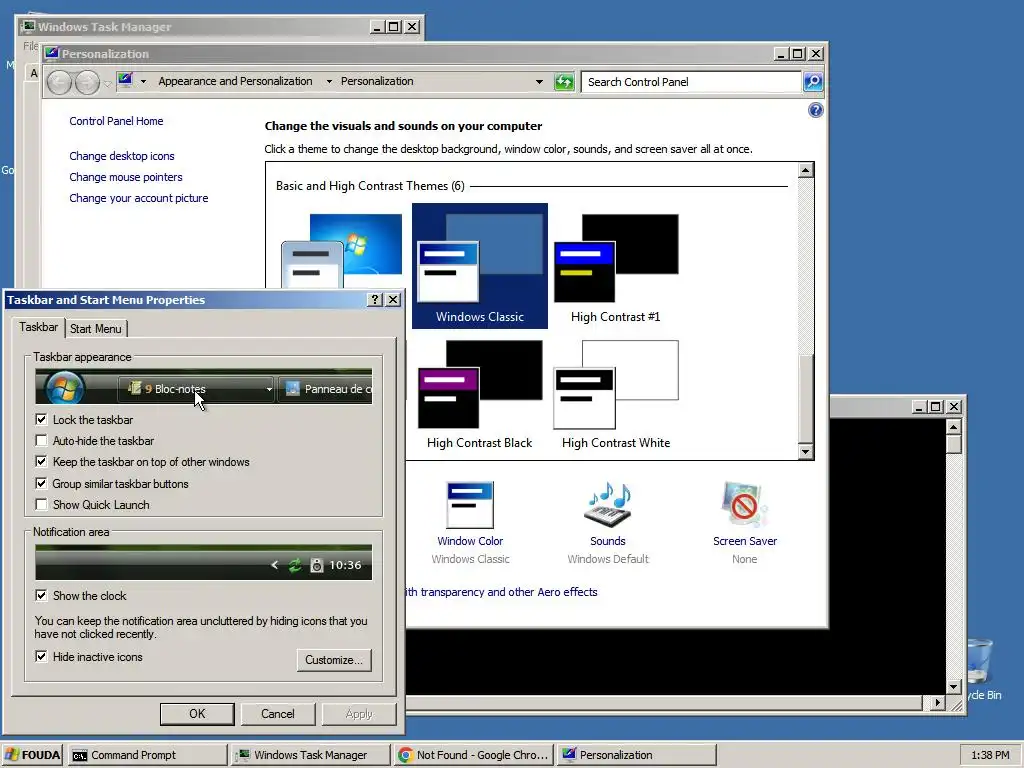Toggle Hide inactive icons checkbox
Screen dimensions: 1024x768
click(x=41, y=656)
